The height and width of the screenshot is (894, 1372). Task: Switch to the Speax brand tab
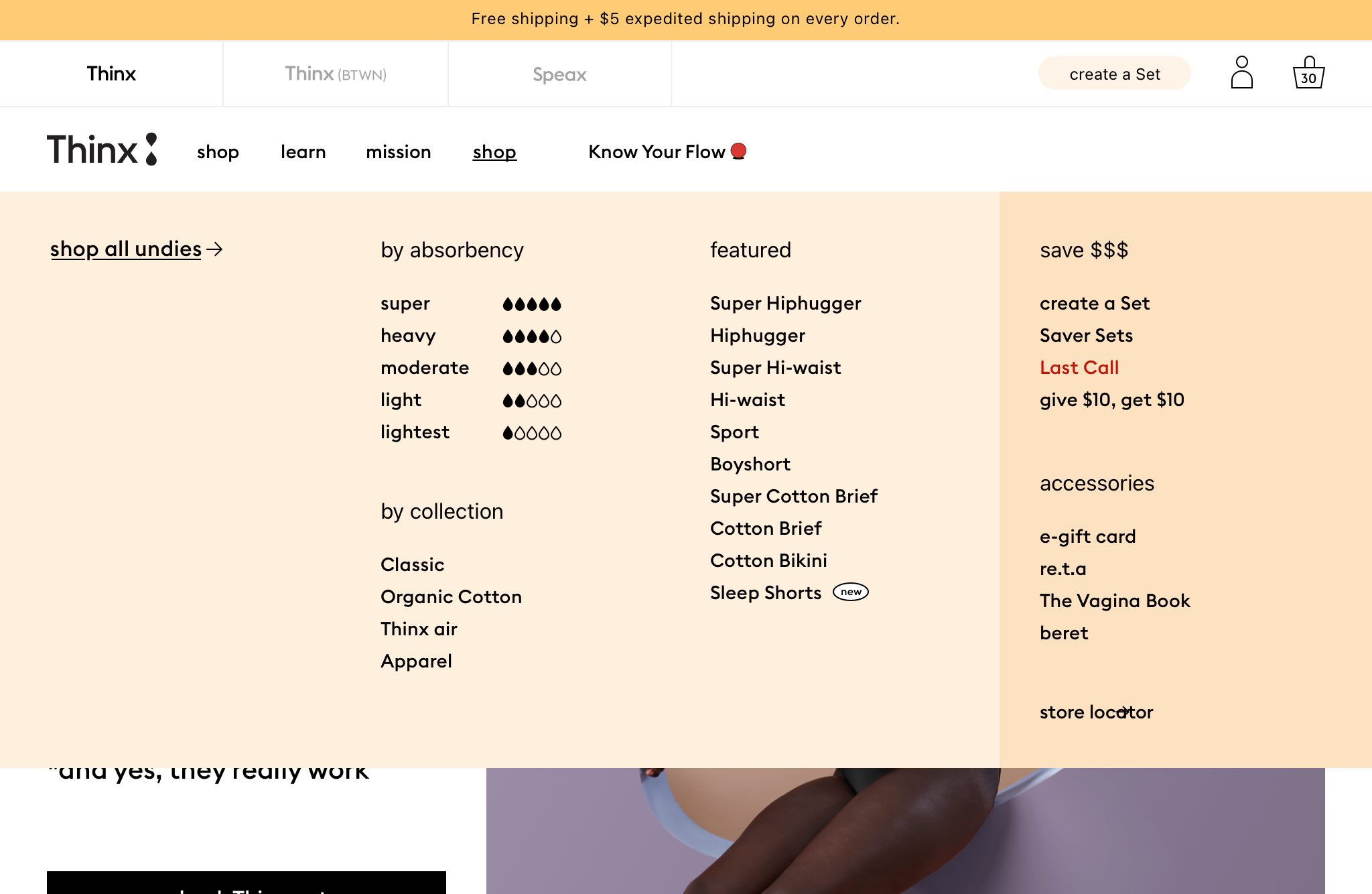coord(559,74)
